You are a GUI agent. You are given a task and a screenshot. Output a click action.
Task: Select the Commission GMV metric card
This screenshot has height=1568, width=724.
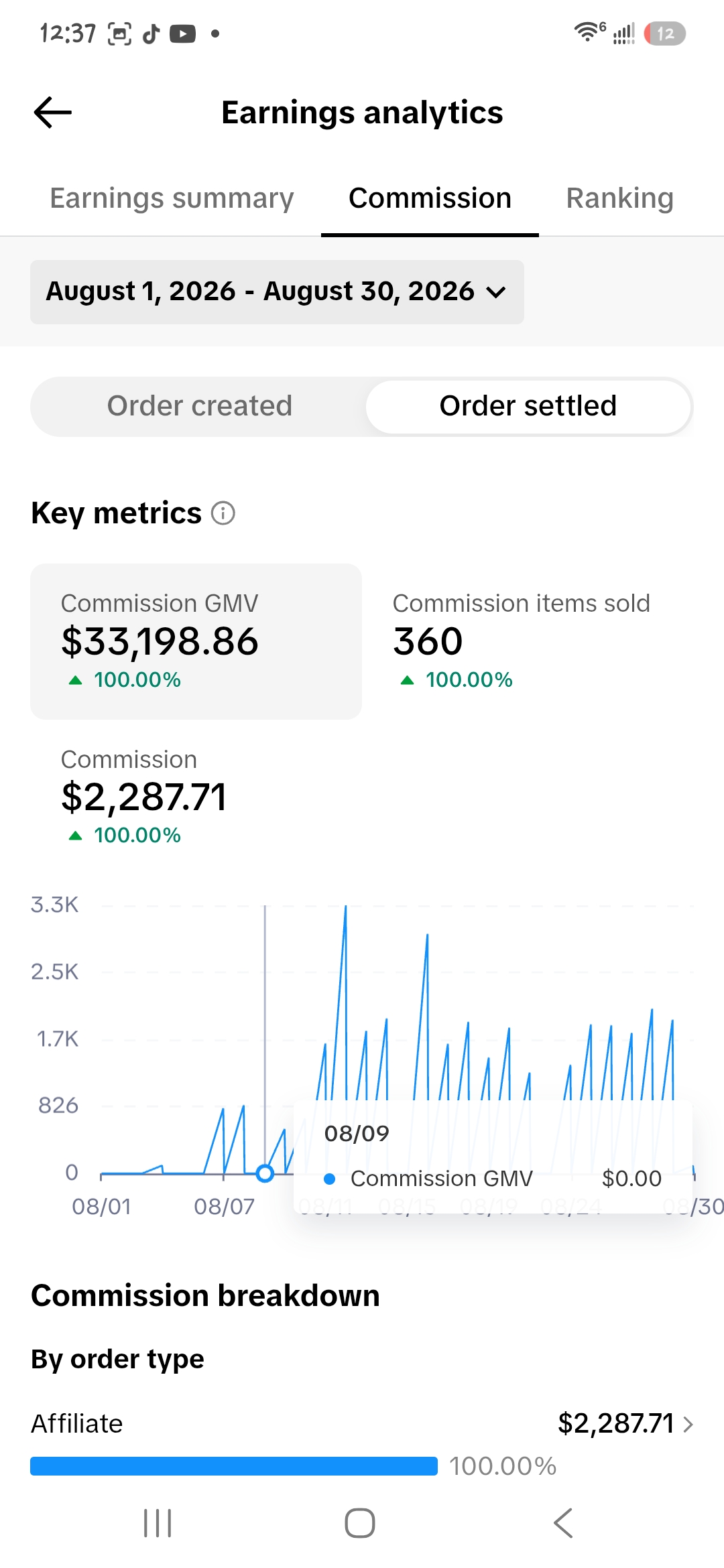click(x=196, y=641)
